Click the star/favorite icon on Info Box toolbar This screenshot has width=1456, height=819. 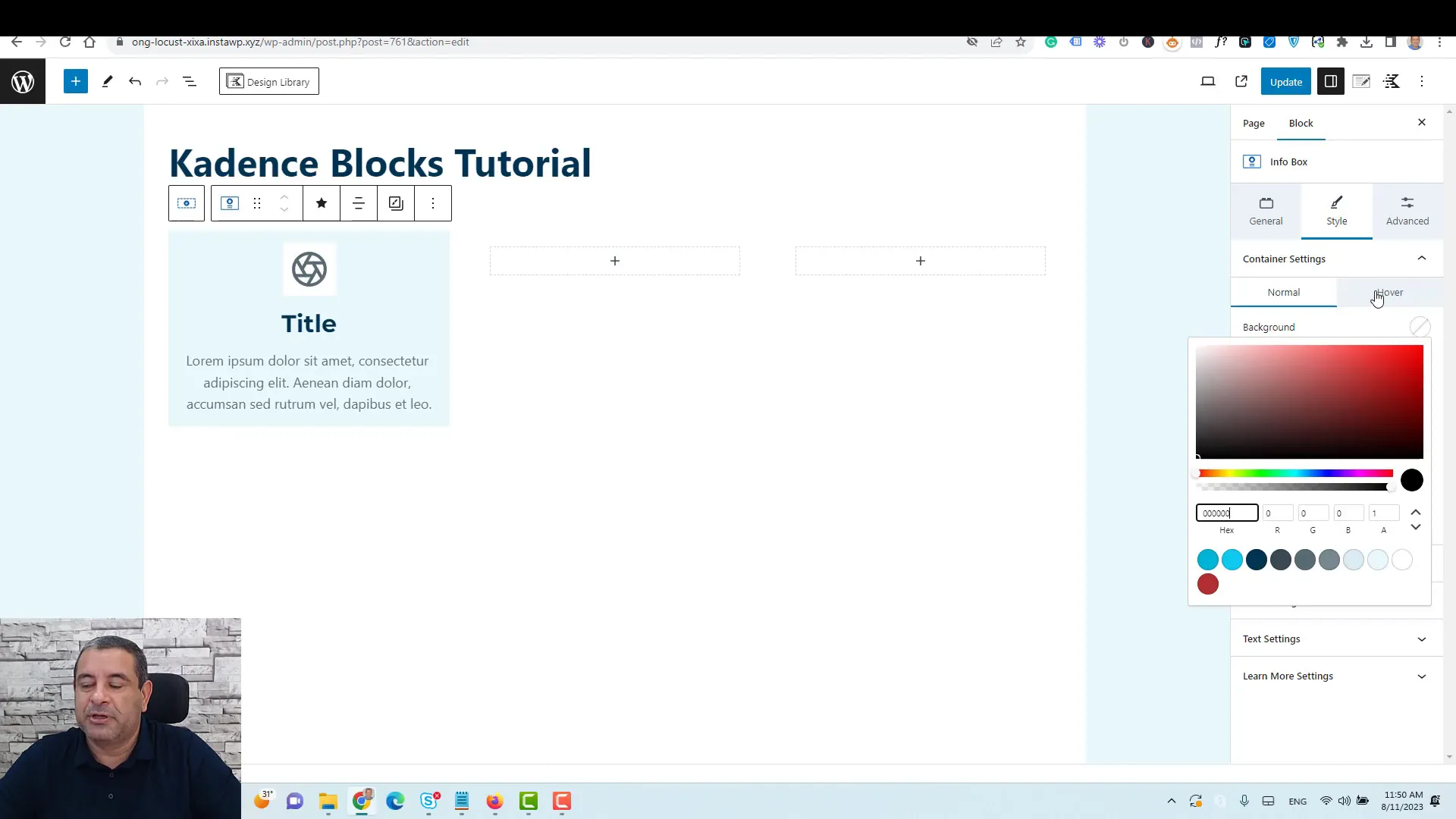pos(322,203)
